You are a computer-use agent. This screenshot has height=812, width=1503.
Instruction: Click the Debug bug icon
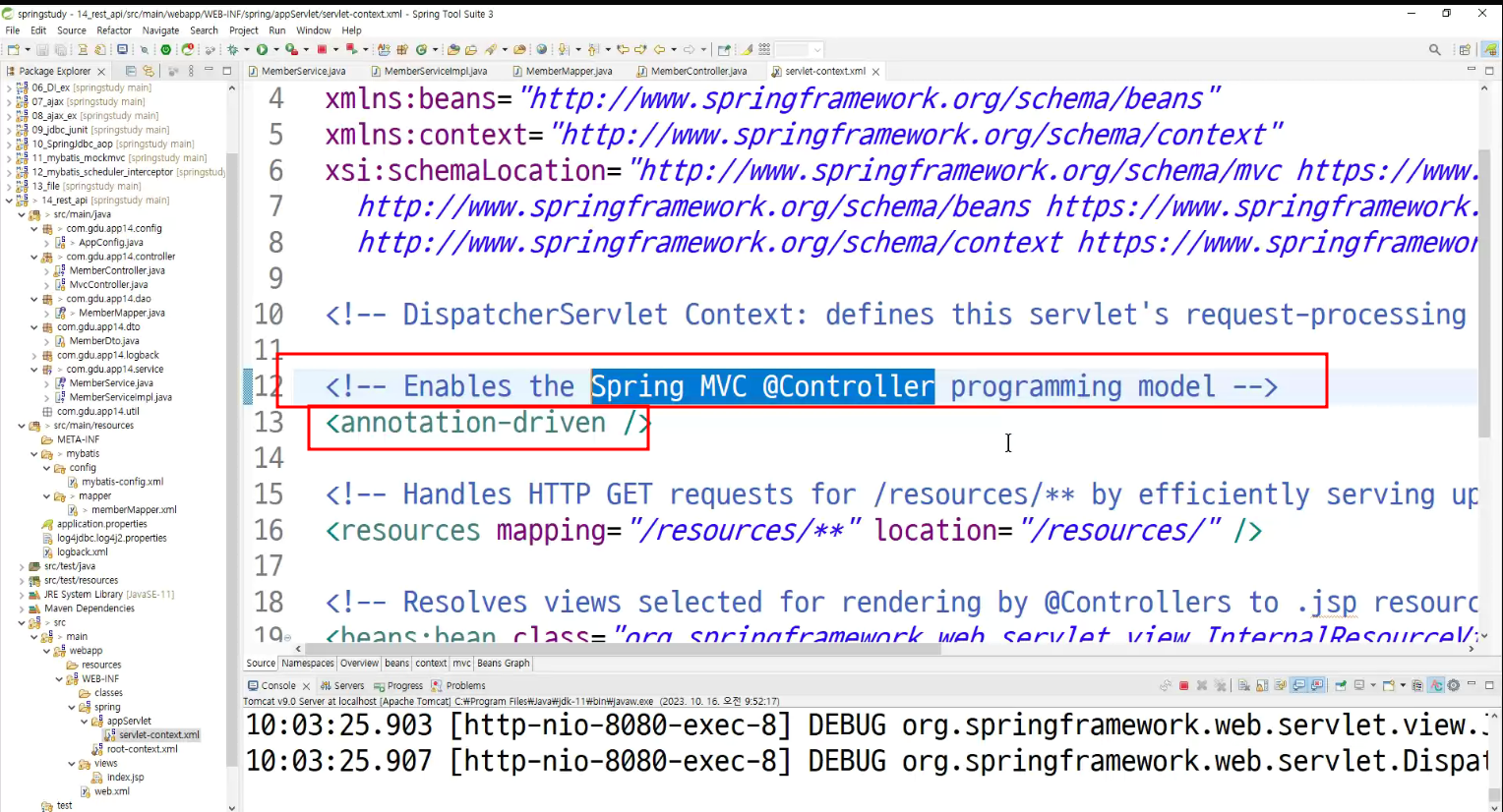tap(233, 49)
